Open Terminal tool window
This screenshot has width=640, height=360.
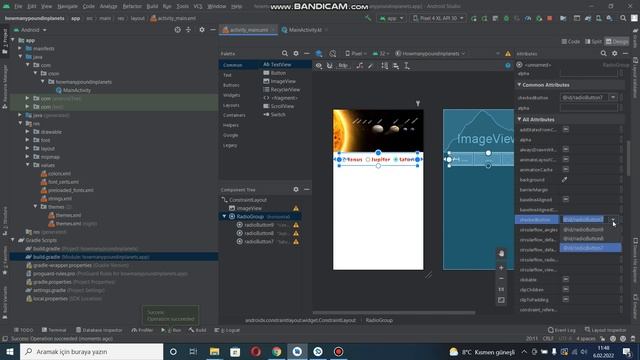coord(54,330)
